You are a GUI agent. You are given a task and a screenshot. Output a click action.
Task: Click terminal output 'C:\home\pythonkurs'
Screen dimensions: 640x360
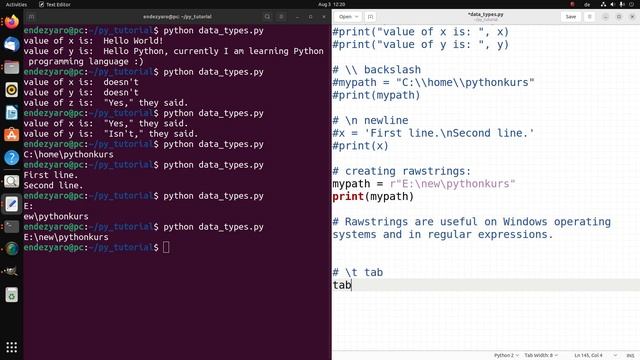[69, 155]
